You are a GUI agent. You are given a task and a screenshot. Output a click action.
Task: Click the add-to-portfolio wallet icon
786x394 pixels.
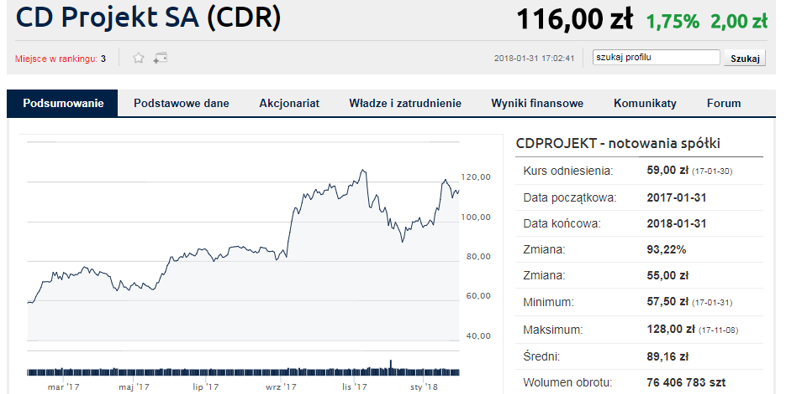tap(160, 58)
